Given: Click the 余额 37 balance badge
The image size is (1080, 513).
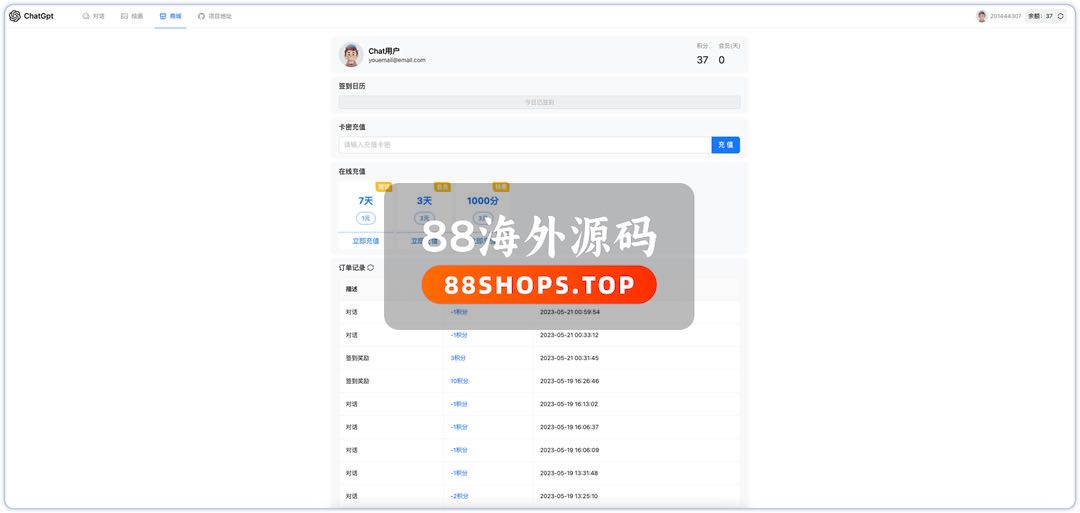Looking at the screenshot, I should (x=1040, y=16).
